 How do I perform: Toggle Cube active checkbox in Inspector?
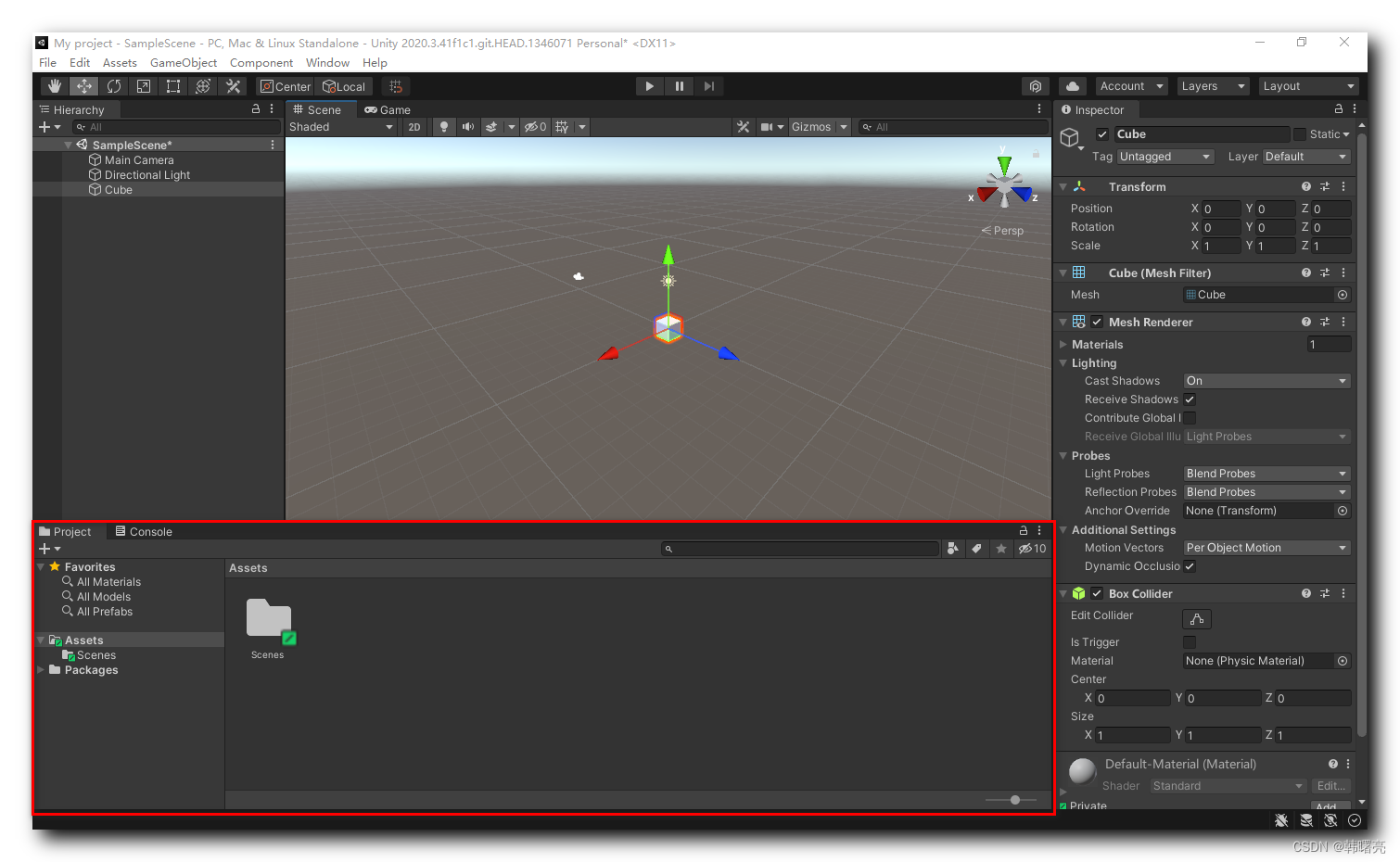[1102, 134]
